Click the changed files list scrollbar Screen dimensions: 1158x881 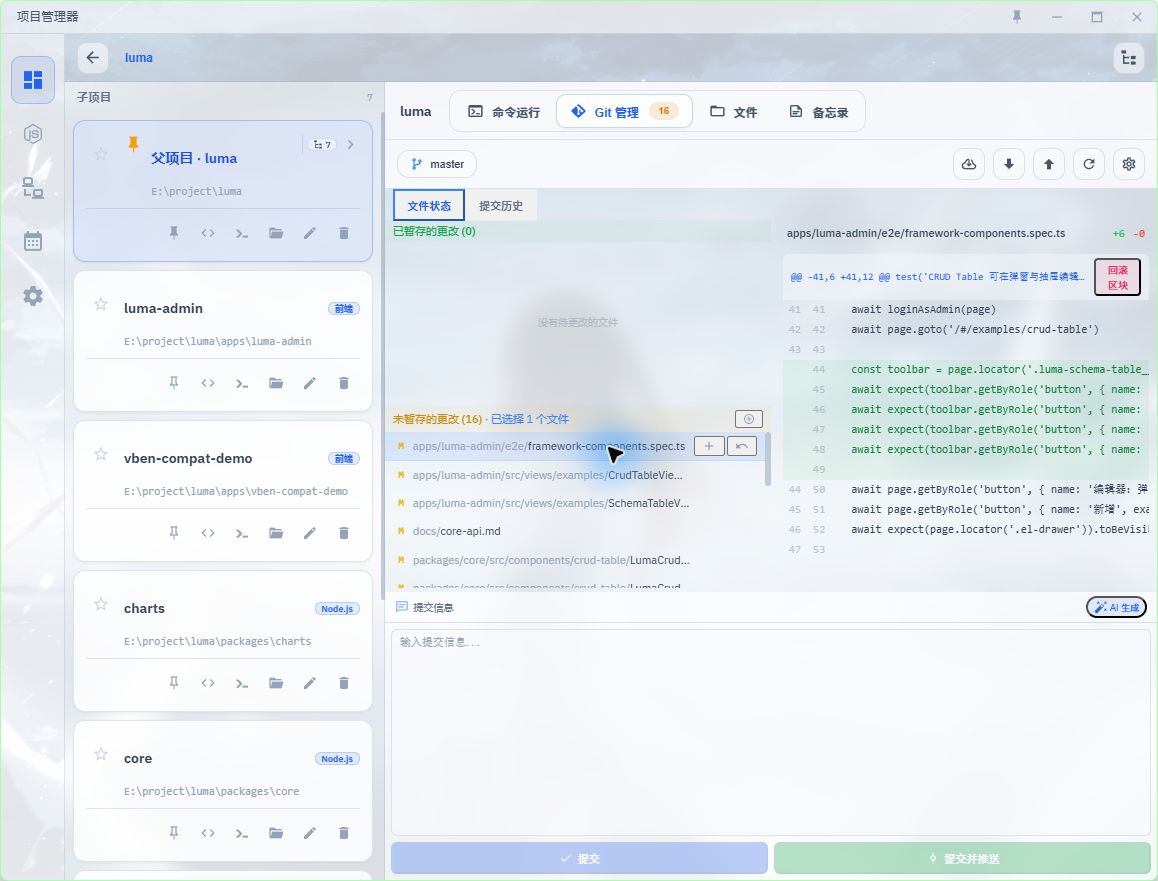click(x=767, y=459)
